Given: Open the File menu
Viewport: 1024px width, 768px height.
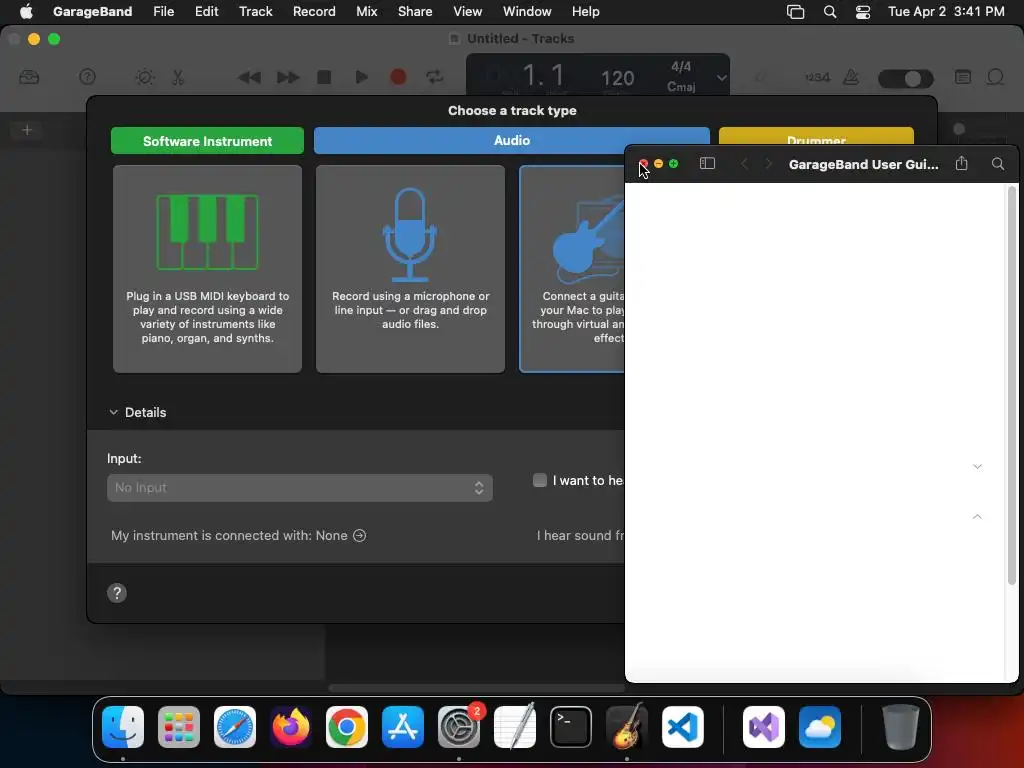Looking at the screenshot, I should [x=163, y=11].
